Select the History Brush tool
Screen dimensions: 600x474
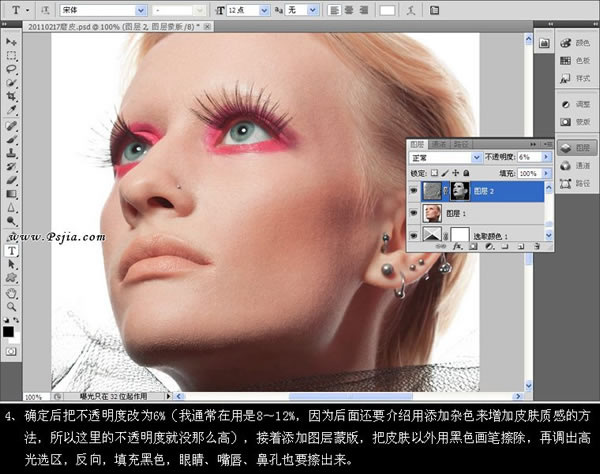point(11,166)
